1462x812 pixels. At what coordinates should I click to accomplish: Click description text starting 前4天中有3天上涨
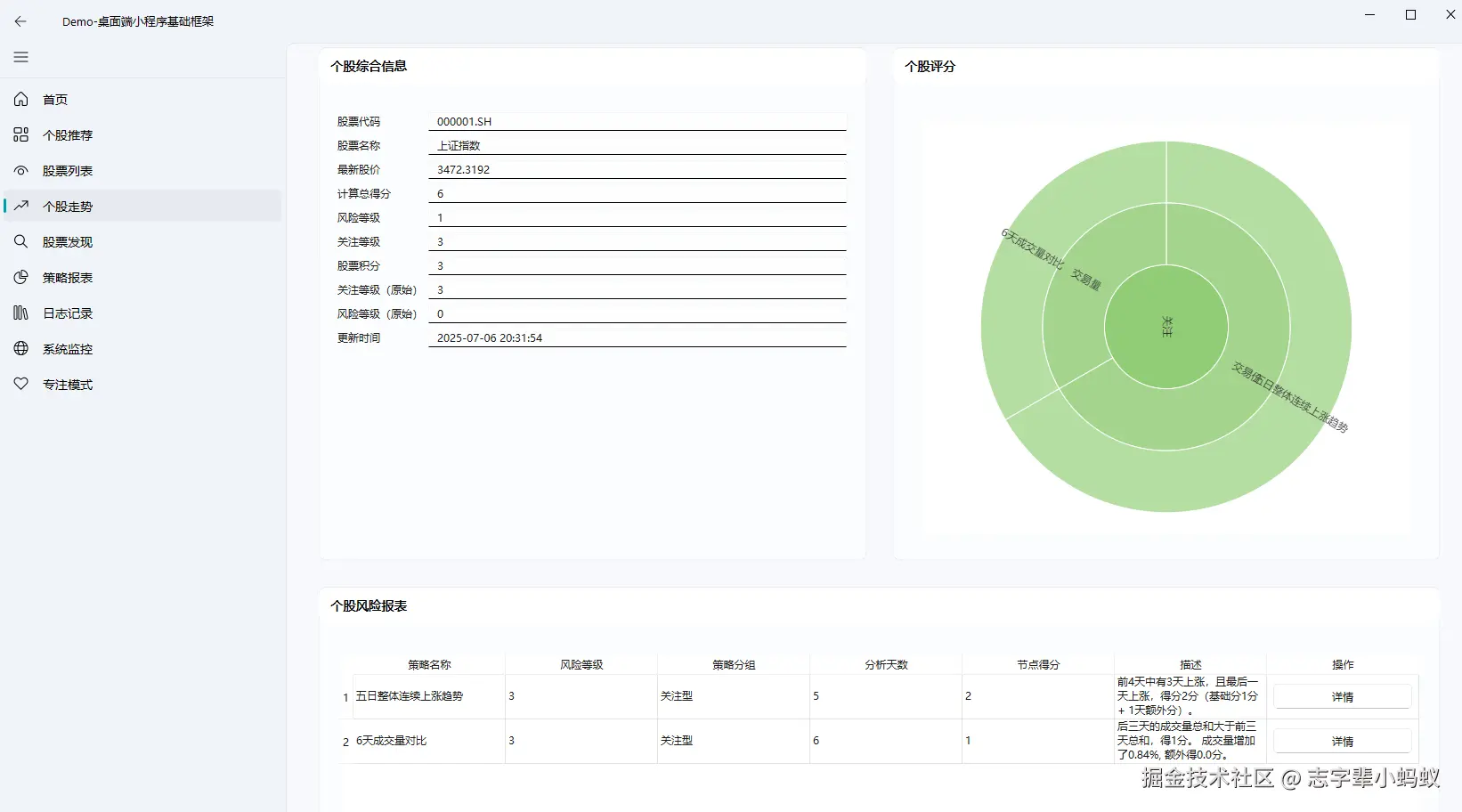(1188, 696)
